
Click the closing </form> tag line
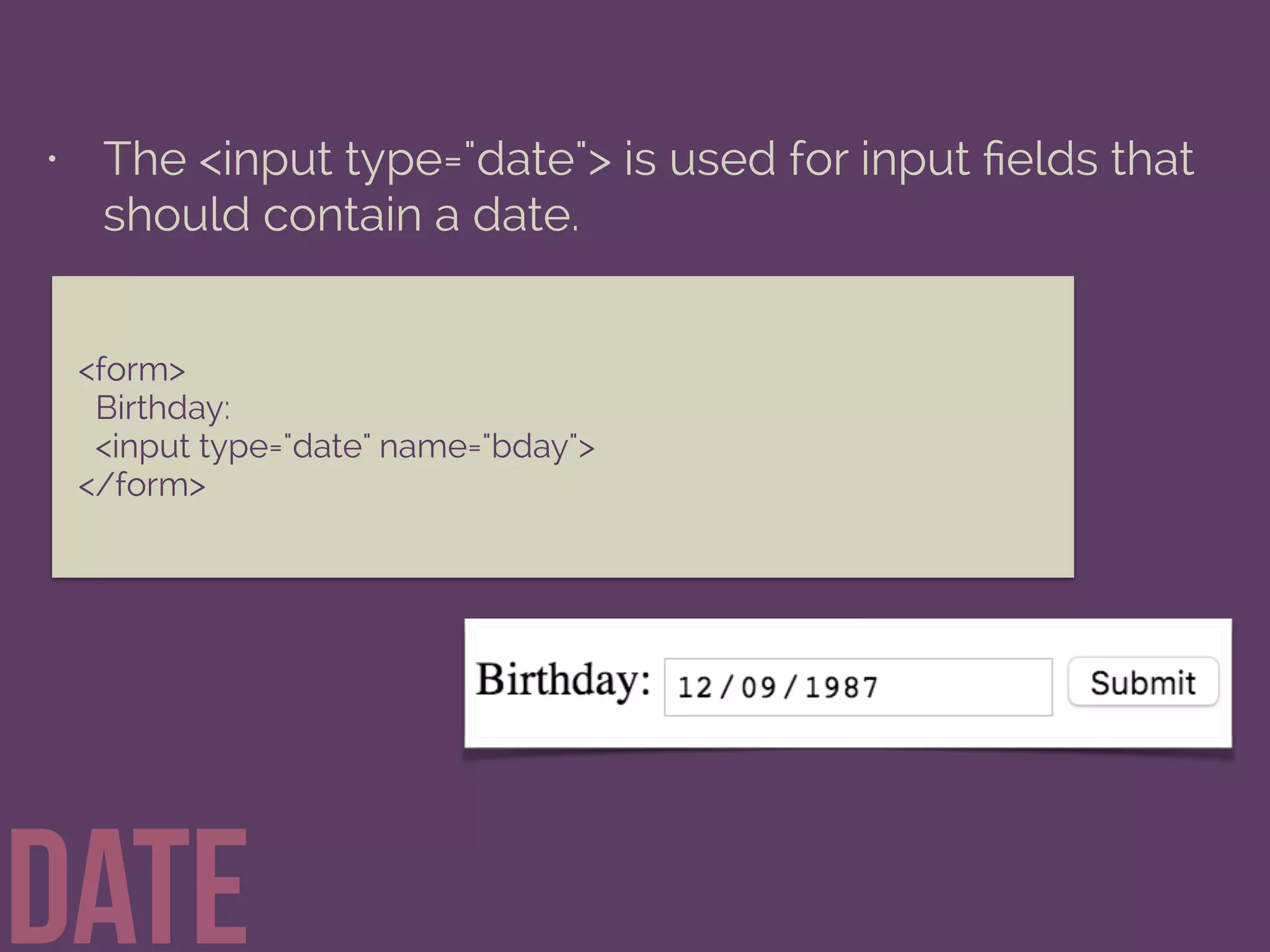[x=141, y=485]
